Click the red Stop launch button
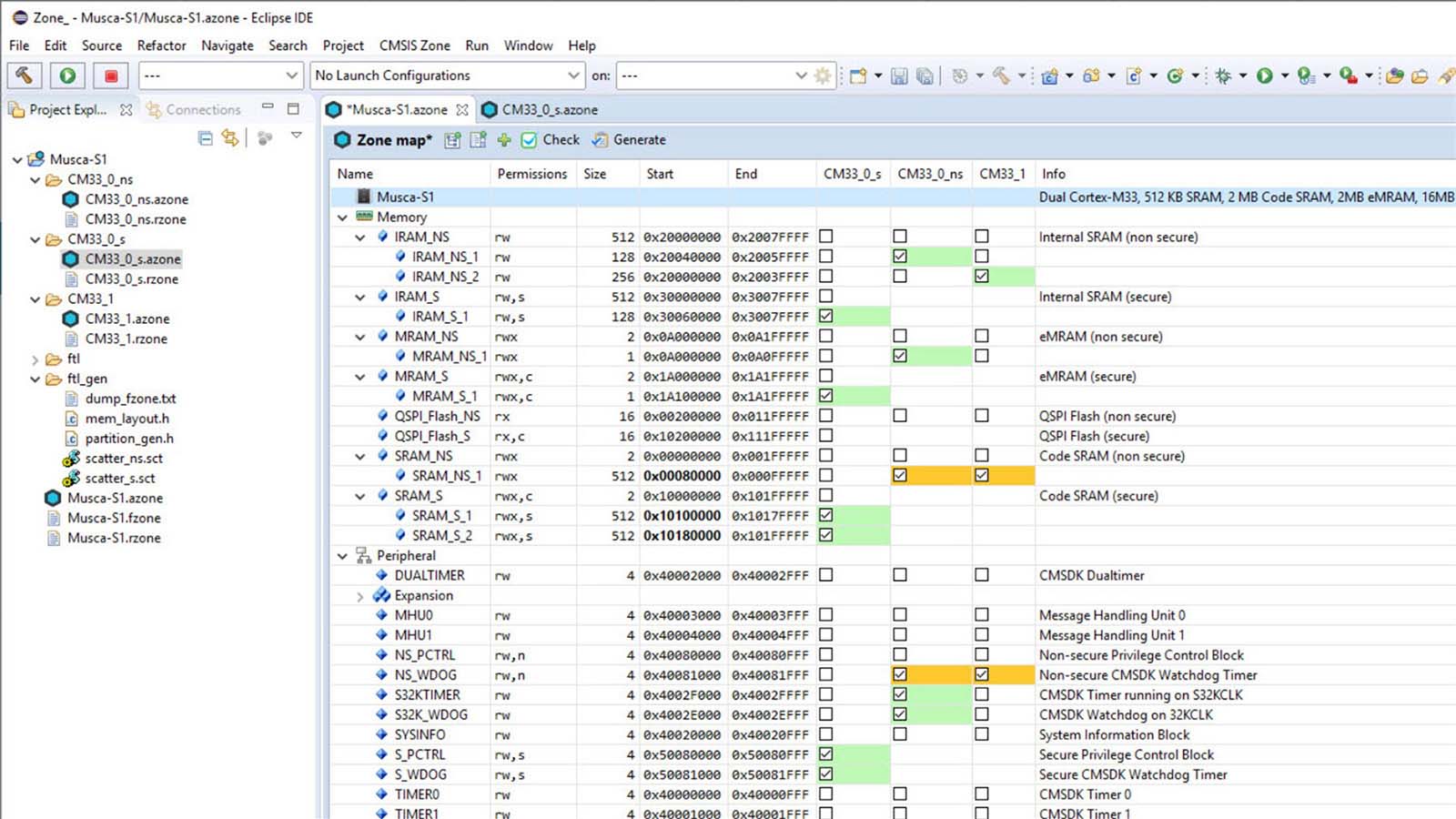 (x=111, y=76)
